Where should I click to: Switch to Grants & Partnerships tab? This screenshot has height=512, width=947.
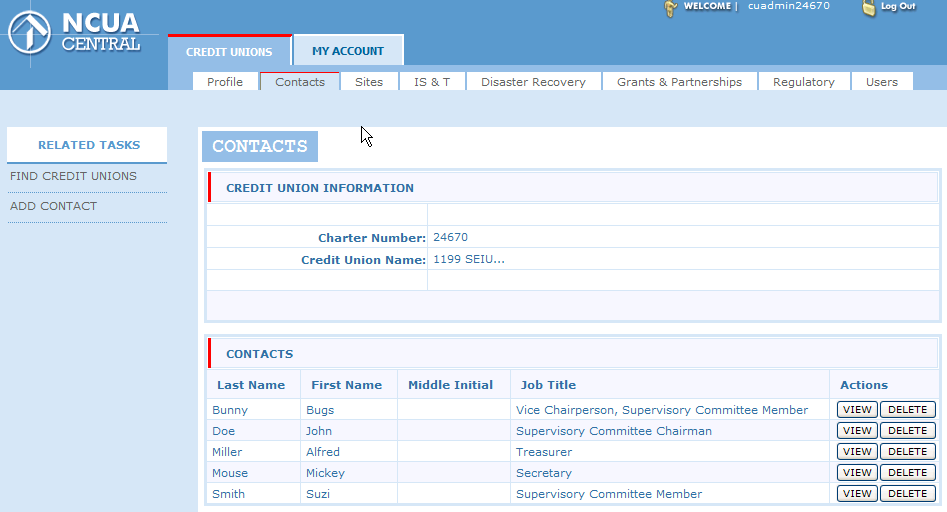click(x=679, y=82)
